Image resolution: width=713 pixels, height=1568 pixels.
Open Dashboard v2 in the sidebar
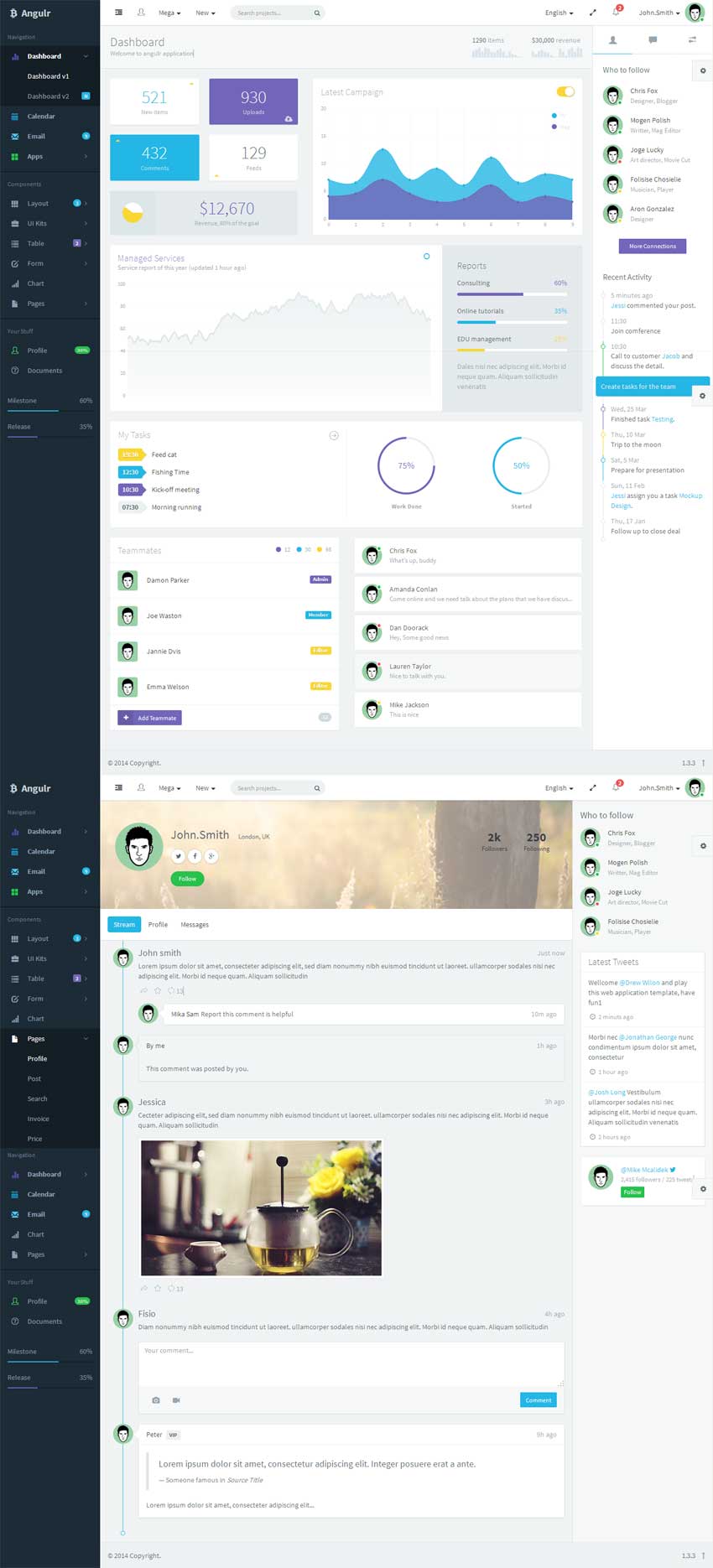click(x=49, y=96)
